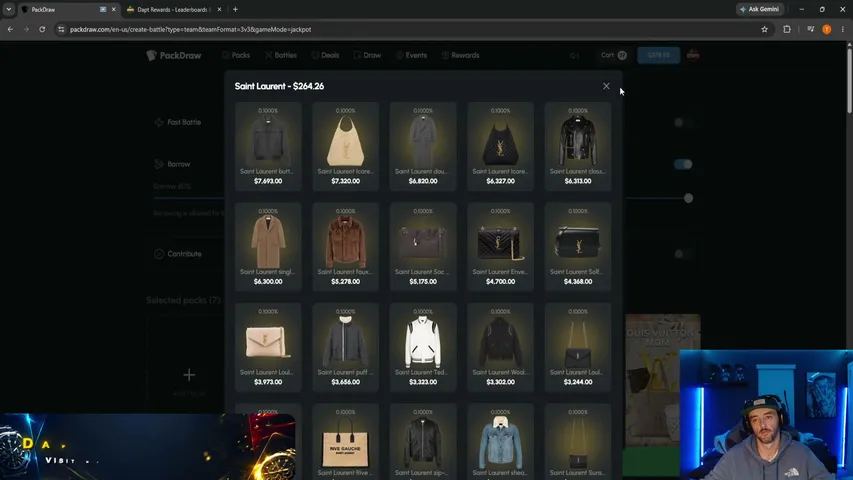Turn off the Borrow switch
The width and height of the screenshot is (853, 480).
pyautogui.click(x=683, y=164)
